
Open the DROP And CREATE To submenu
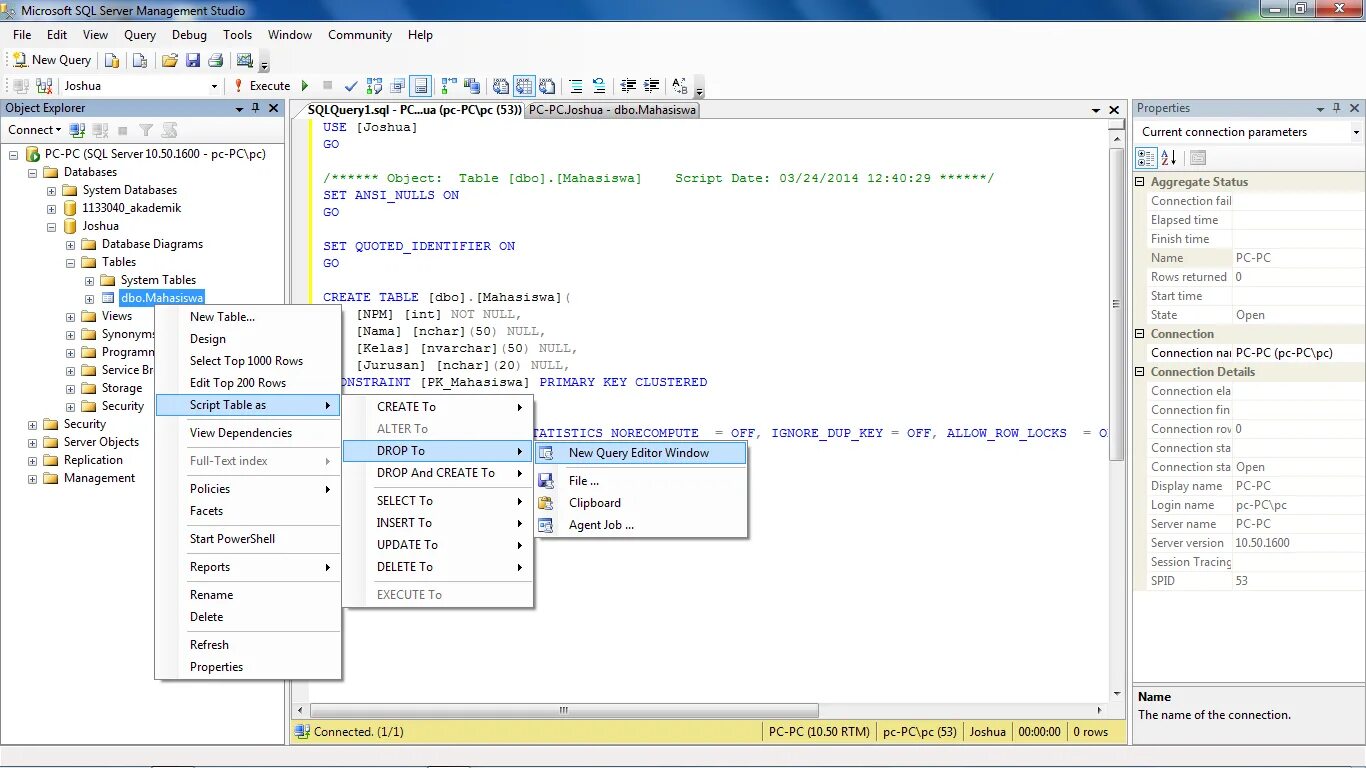tap(438, 473)
